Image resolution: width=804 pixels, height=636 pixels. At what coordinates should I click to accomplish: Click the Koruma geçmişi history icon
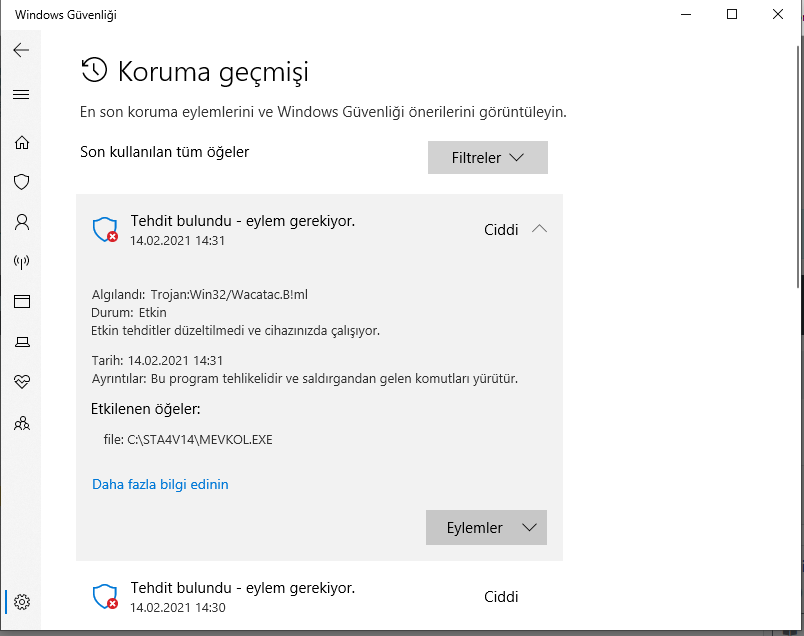tap(94, 70)
